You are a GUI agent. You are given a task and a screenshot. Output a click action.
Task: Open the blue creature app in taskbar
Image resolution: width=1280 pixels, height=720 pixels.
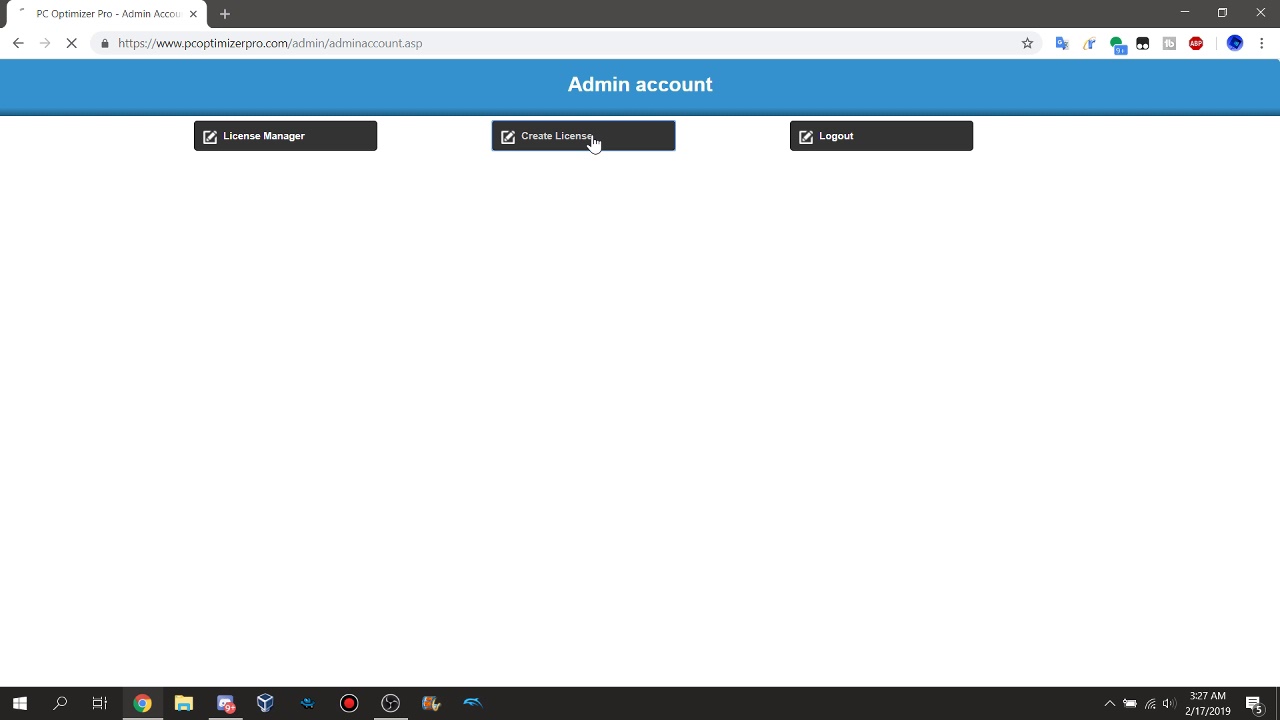[307, 703]
